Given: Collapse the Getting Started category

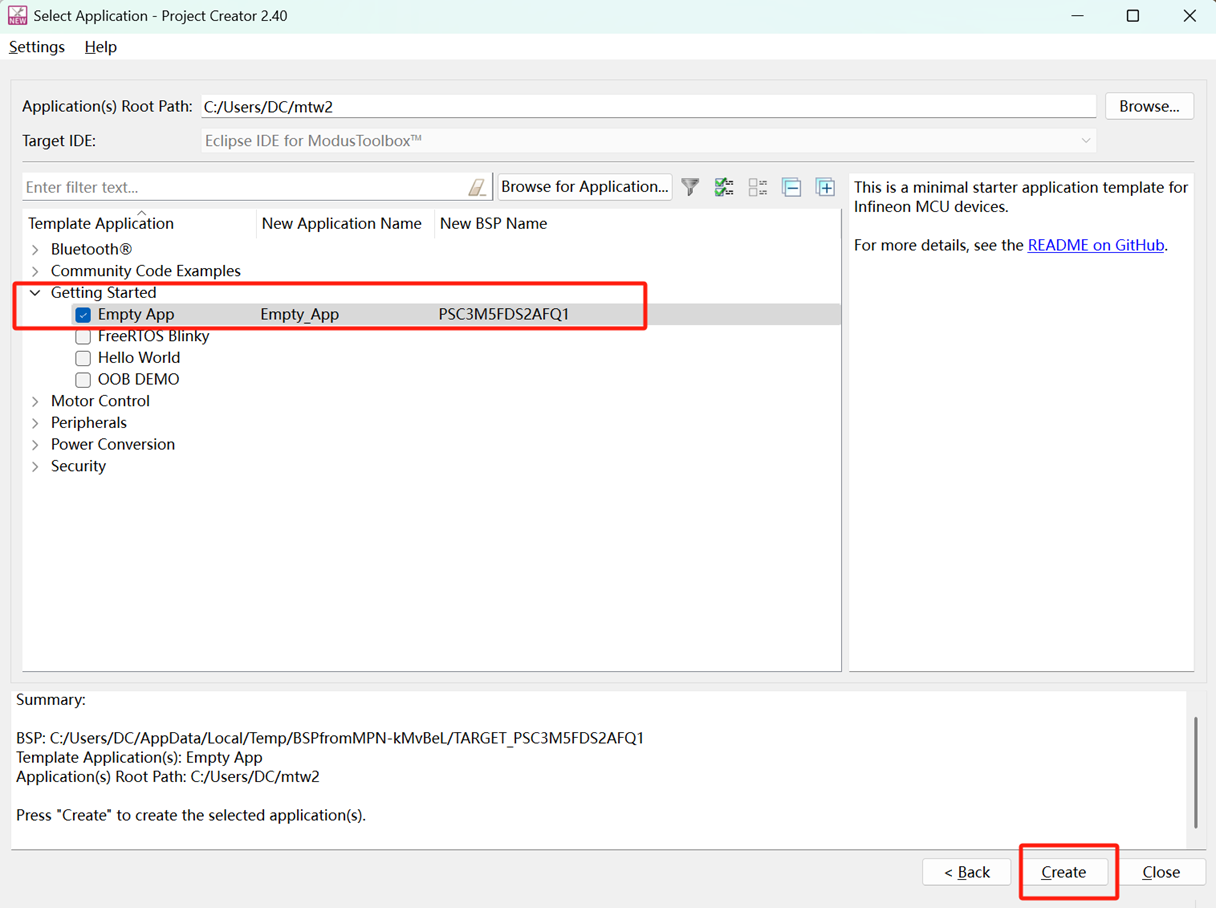Looking at the screenshot, I should (x=36, y=293).
